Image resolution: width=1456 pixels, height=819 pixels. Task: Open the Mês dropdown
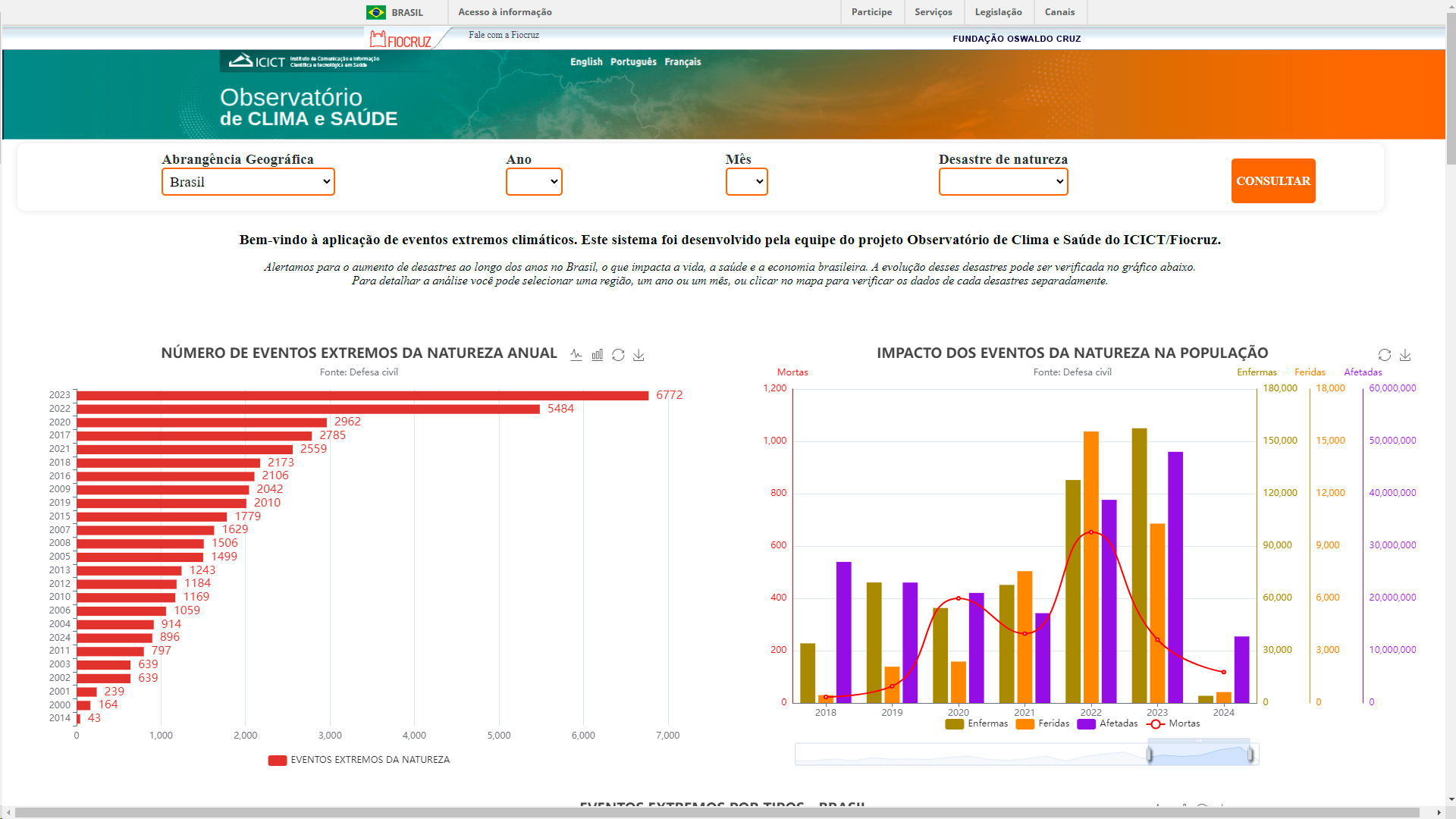point(746,182)
